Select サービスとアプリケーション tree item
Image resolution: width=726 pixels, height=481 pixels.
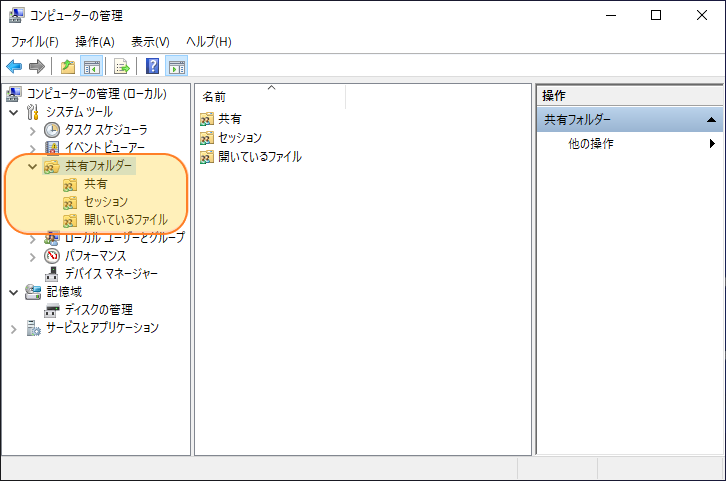(102, 328)
